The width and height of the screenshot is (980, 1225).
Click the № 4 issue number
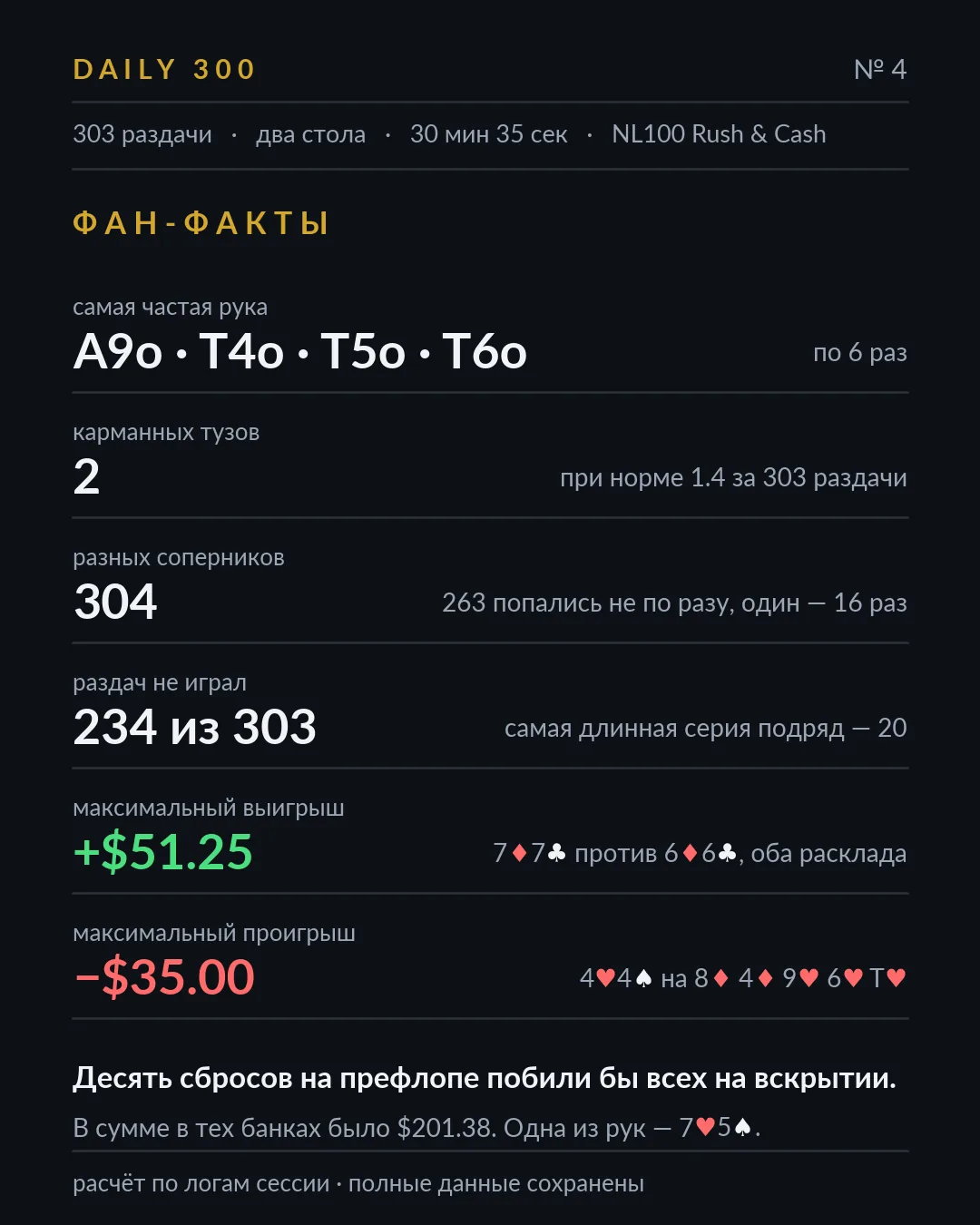[880, 70]
